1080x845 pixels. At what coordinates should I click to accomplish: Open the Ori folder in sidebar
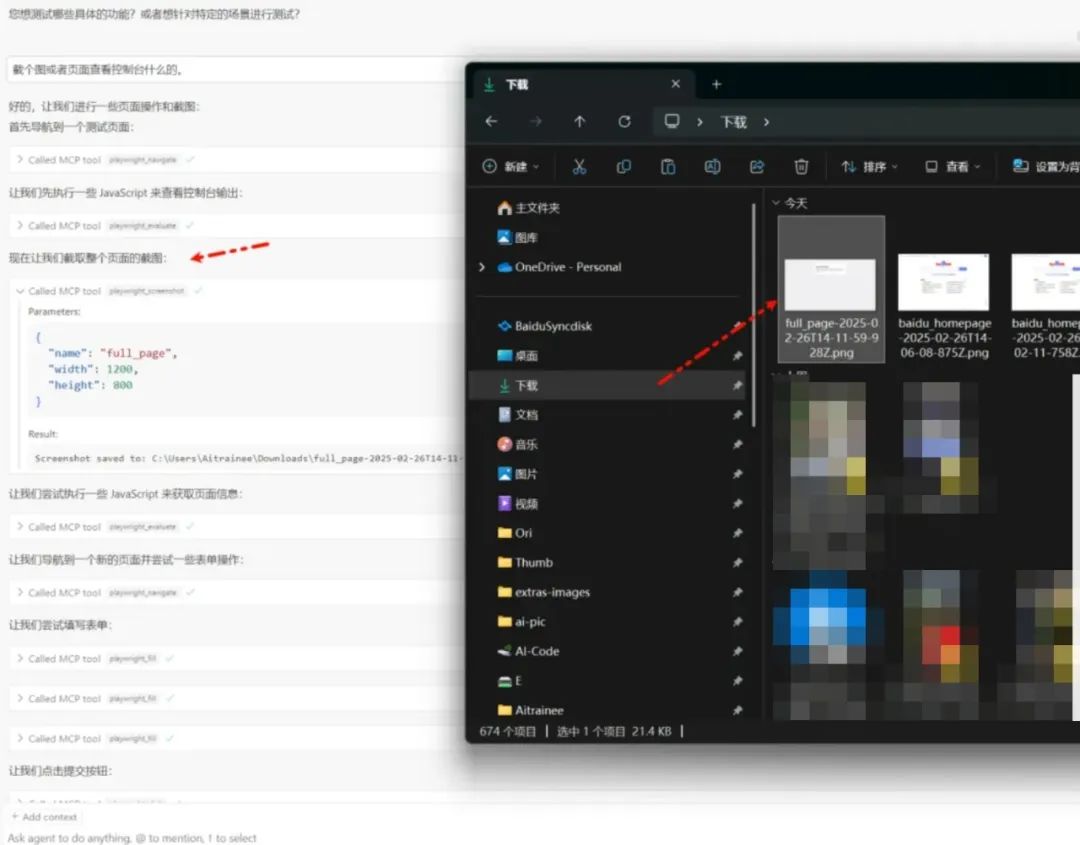tap(515, 533)
